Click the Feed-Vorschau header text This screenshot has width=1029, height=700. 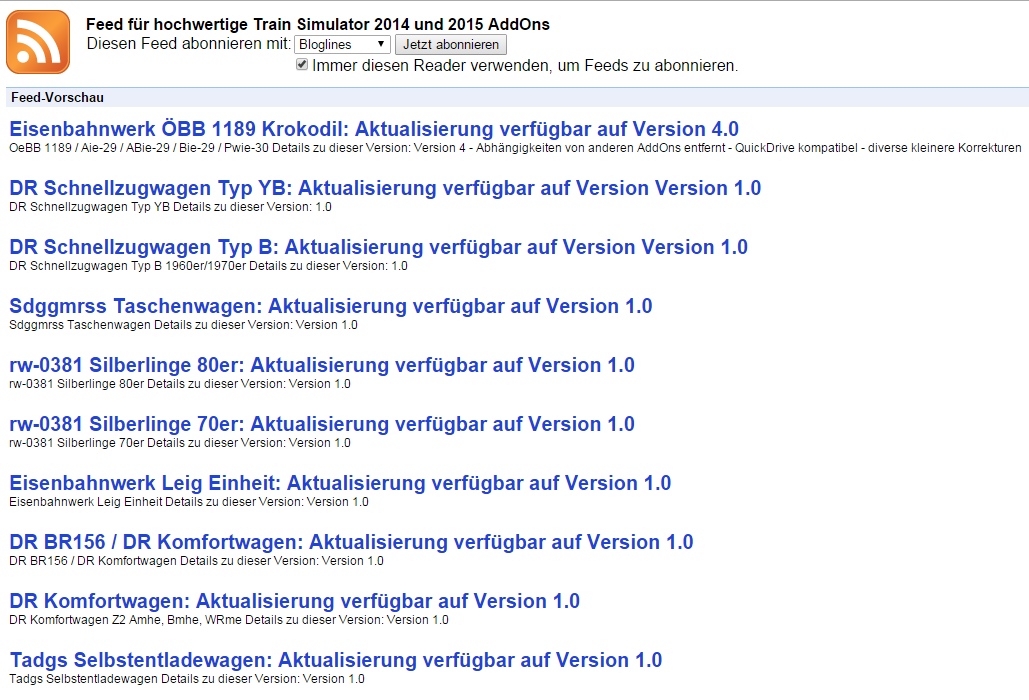[x=57, y=97]
